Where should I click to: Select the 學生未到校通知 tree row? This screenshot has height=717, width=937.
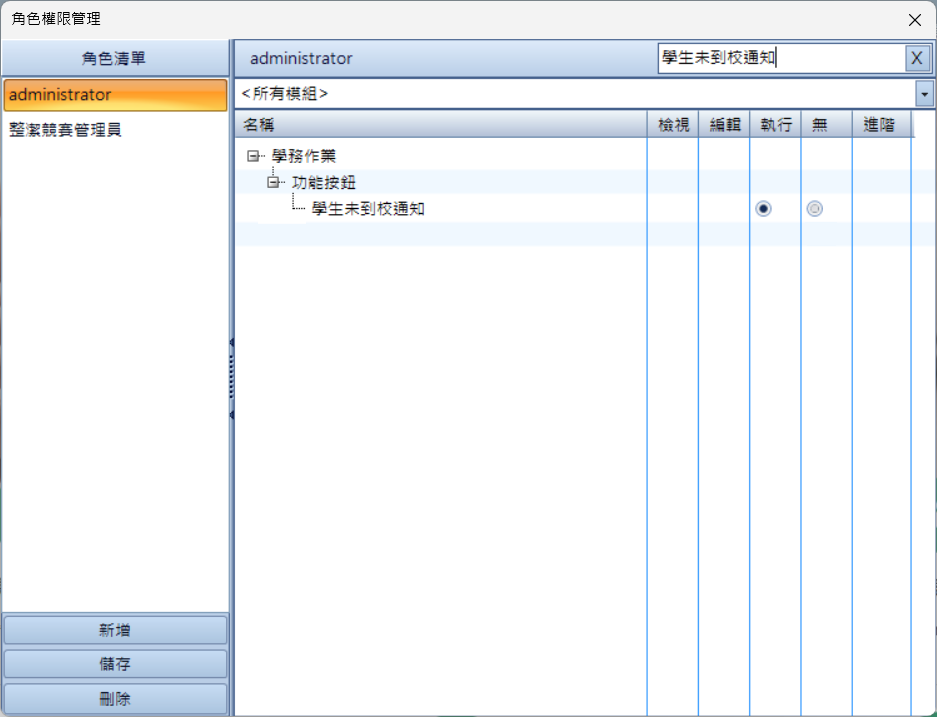point(368,209)
